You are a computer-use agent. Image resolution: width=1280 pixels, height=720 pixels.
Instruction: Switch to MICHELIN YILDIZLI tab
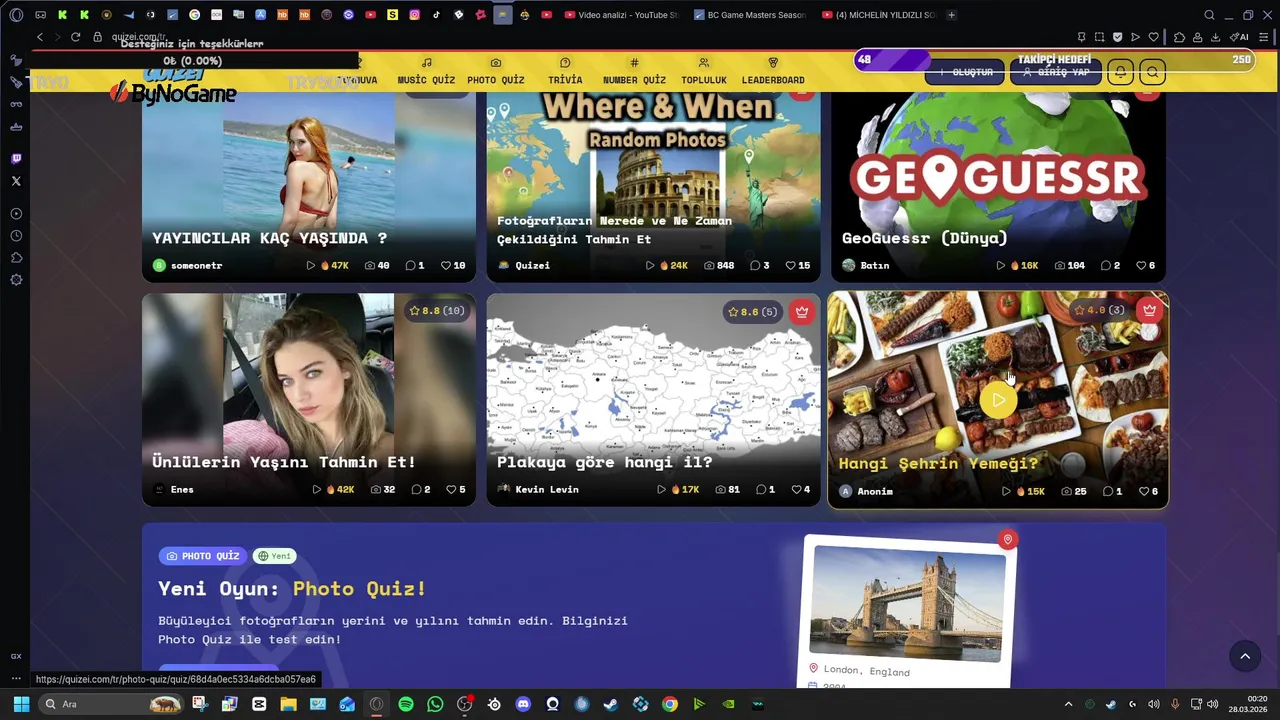click(879, 15)
